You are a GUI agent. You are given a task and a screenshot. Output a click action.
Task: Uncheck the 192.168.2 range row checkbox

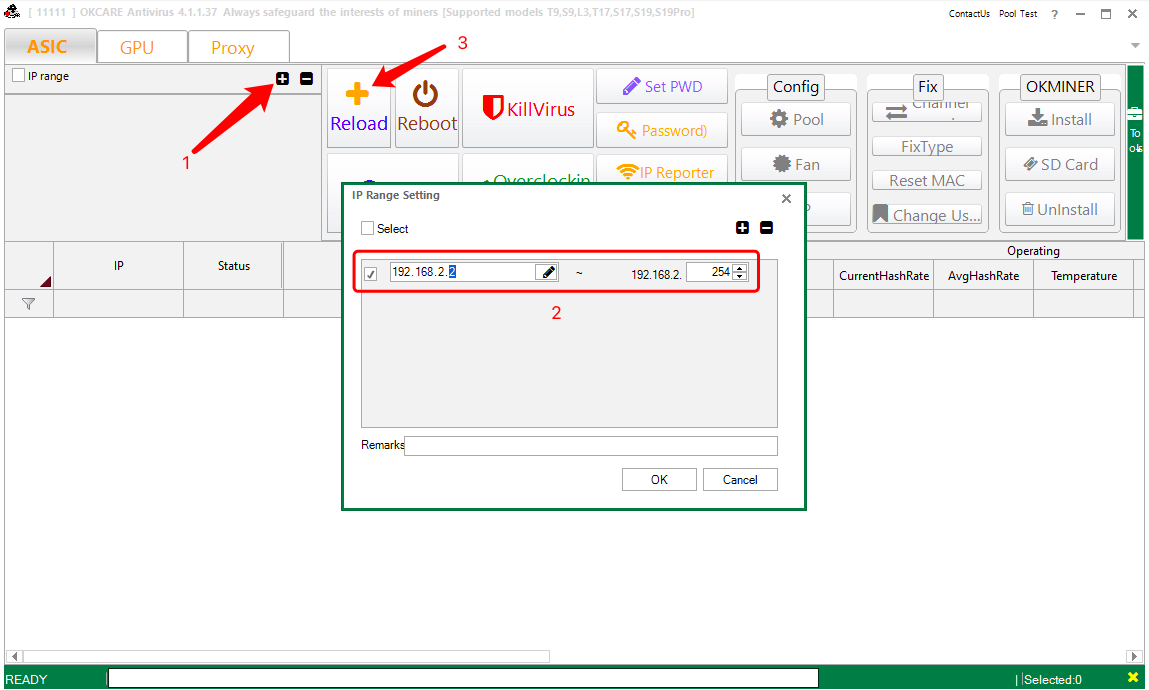(370, 272)
